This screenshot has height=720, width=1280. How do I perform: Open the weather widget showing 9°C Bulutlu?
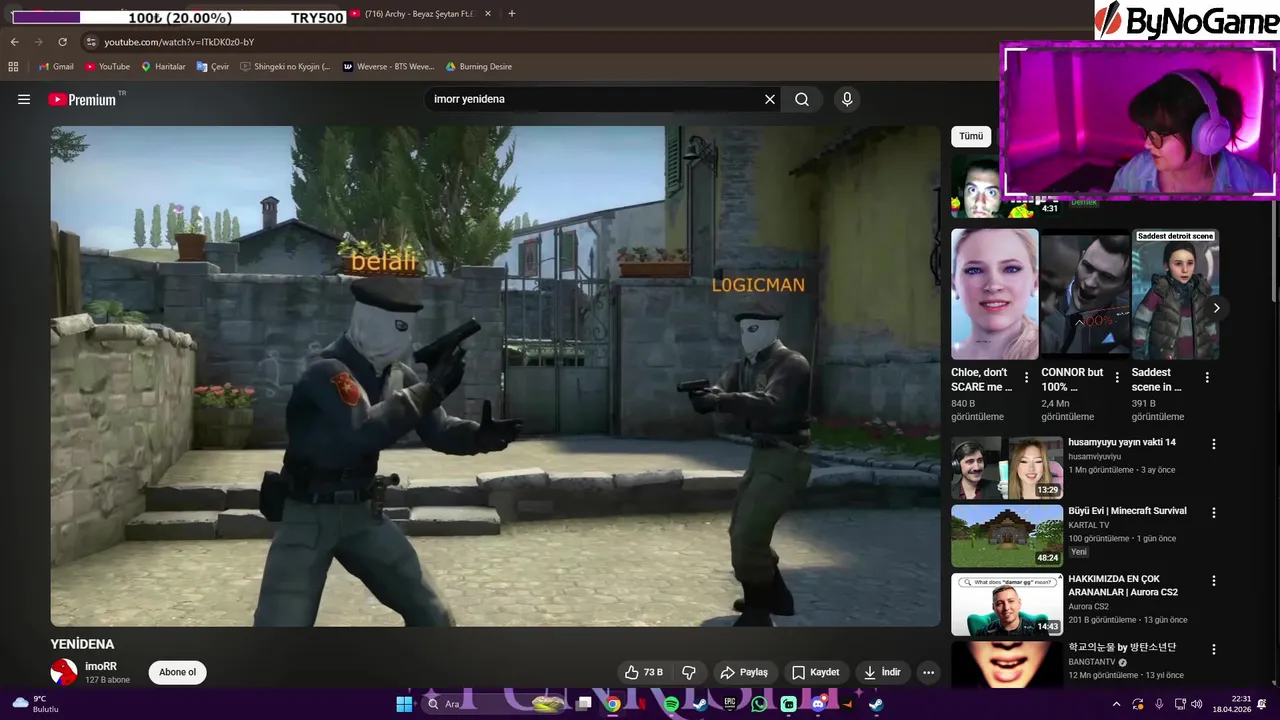(35, 704)
